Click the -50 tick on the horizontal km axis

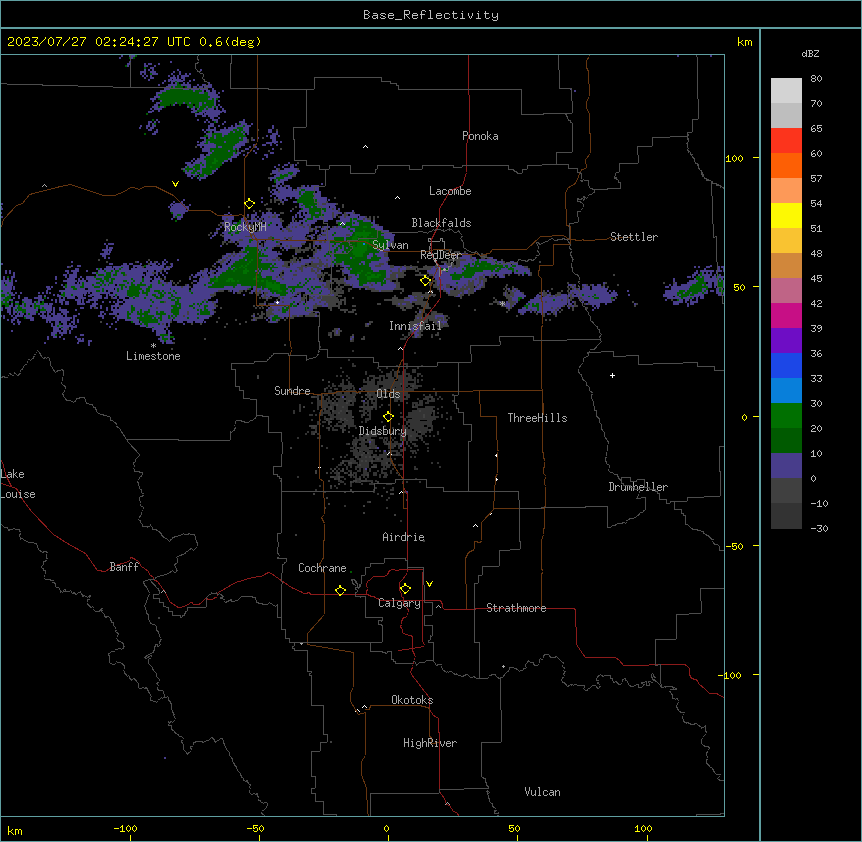(255, 828)
